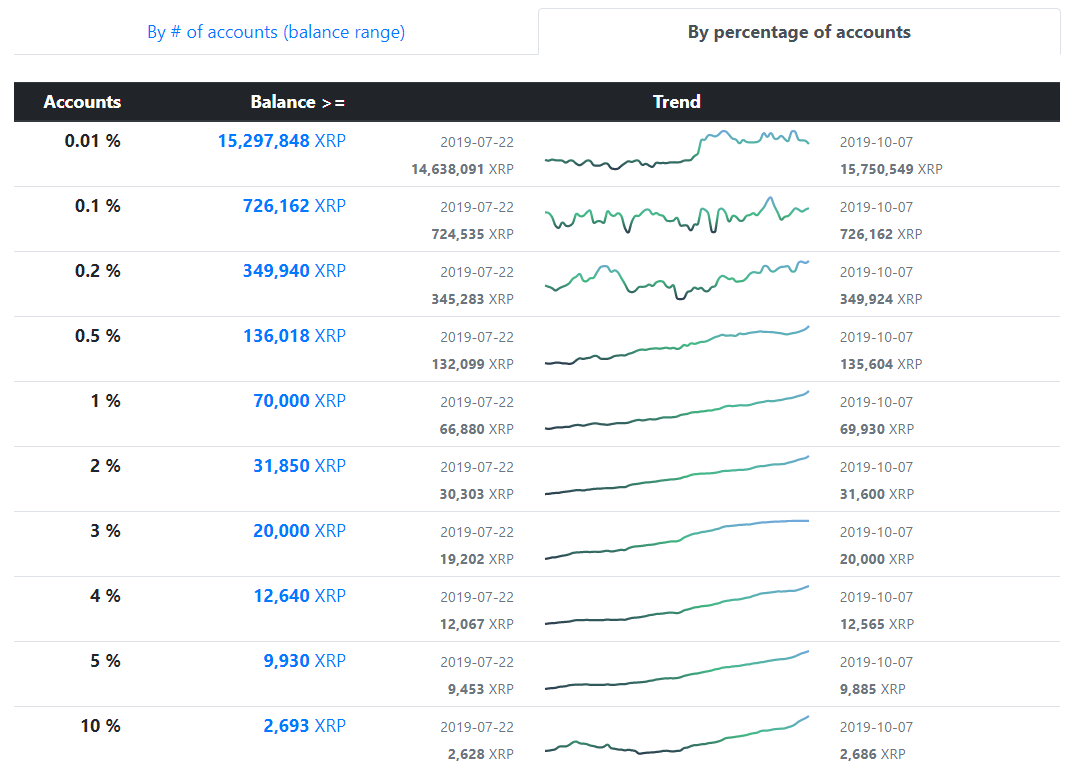This screenshot has width=1072, height=774.
Task: Click the 70,000 XRP balance link
Action: coord(299,401)
